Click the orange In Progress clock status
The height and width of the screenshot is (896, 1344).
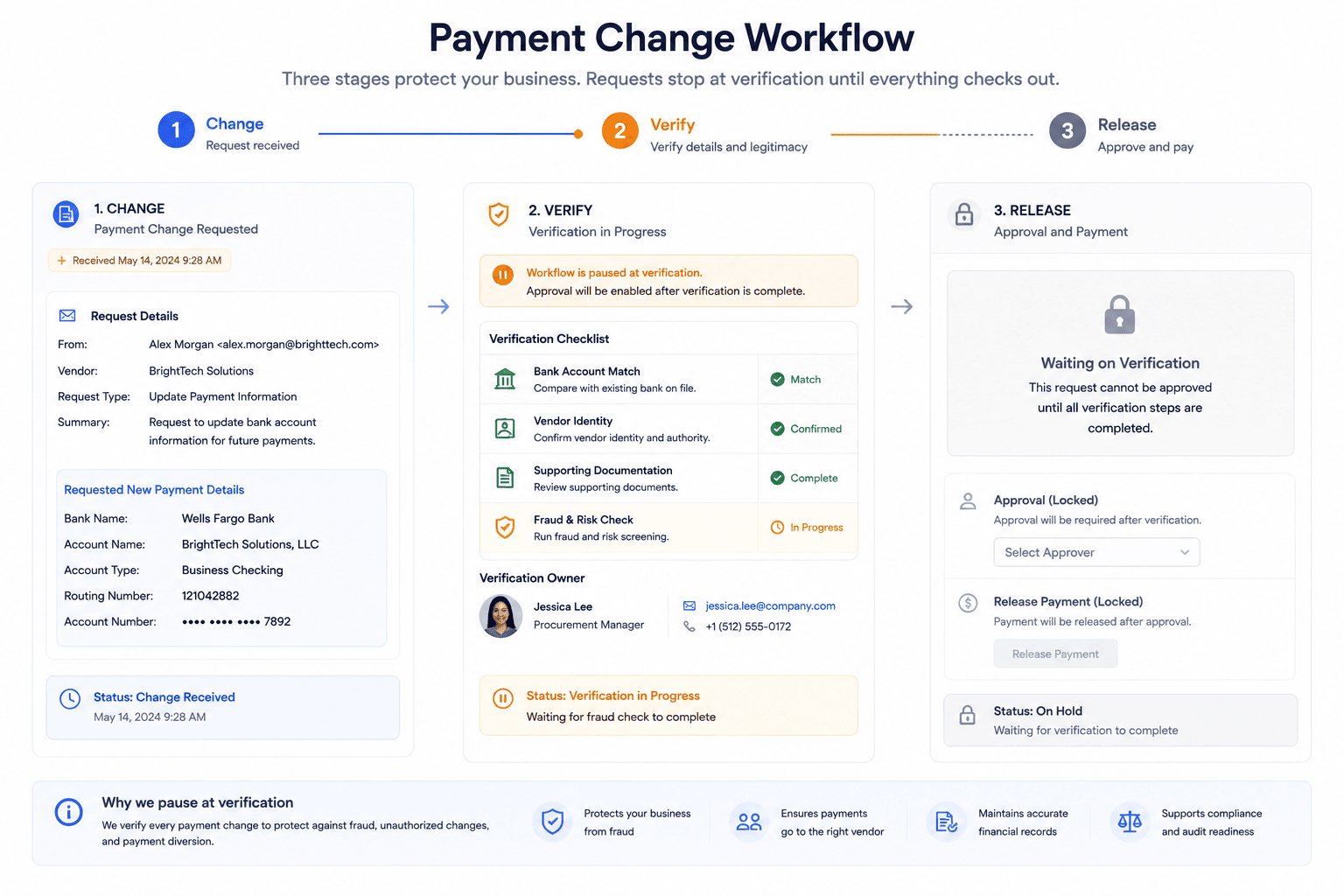point(807,528)
